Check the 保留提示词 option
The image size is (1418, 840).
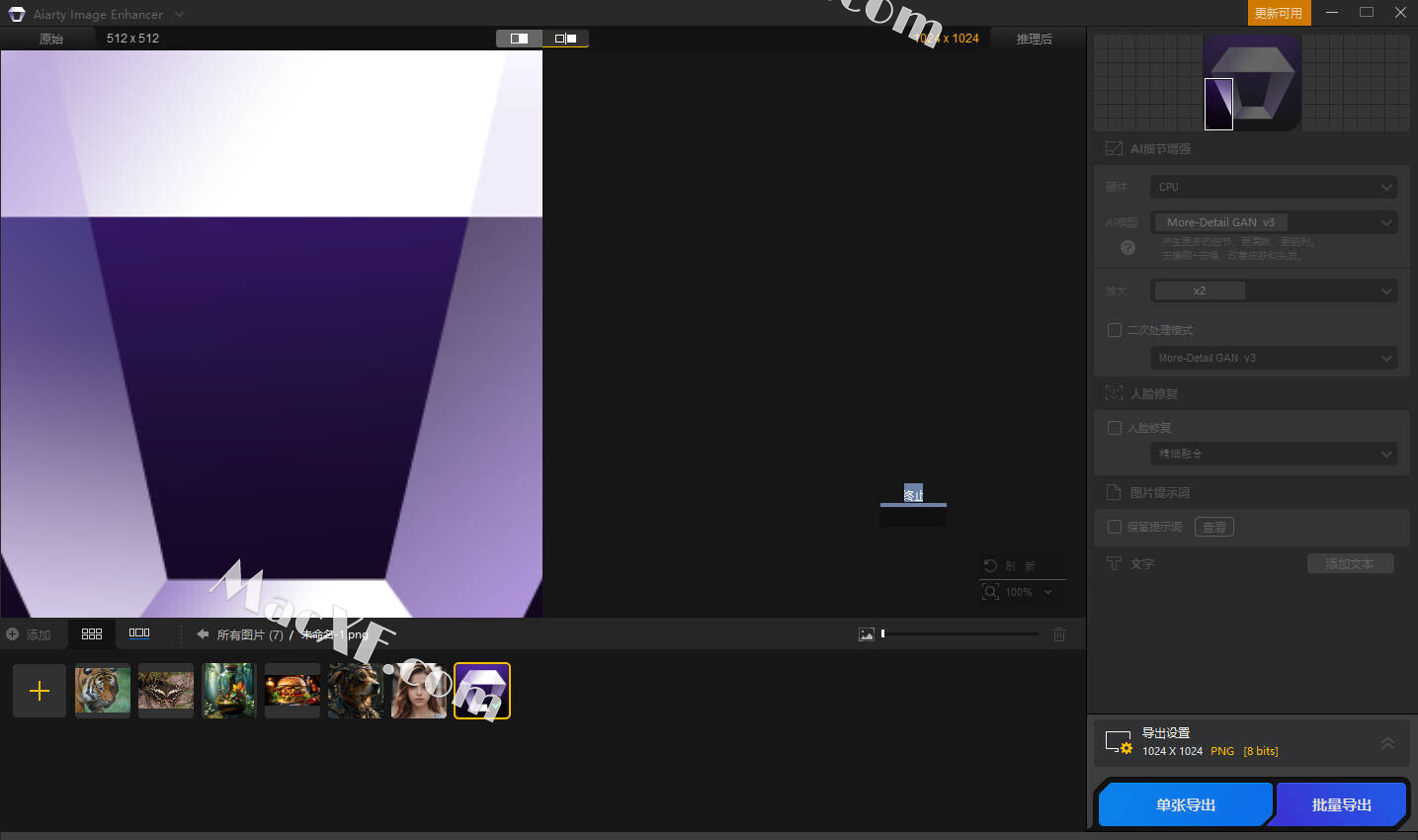[x=1115, y=527]
